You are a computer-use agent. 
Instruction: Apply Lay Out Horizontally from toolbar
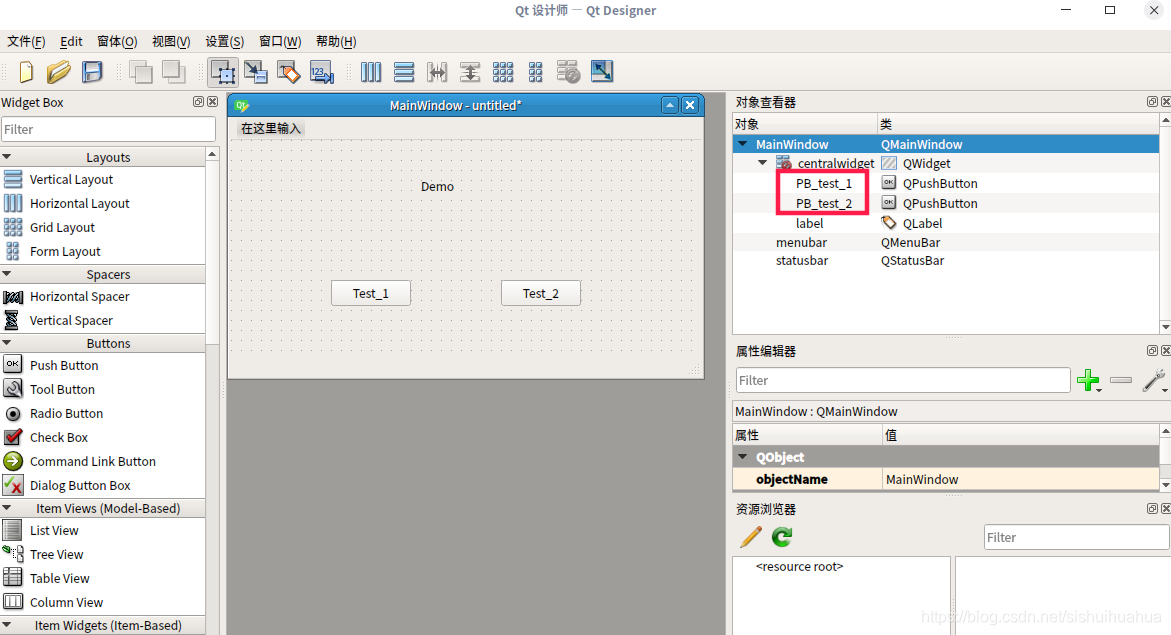point(371,72)
